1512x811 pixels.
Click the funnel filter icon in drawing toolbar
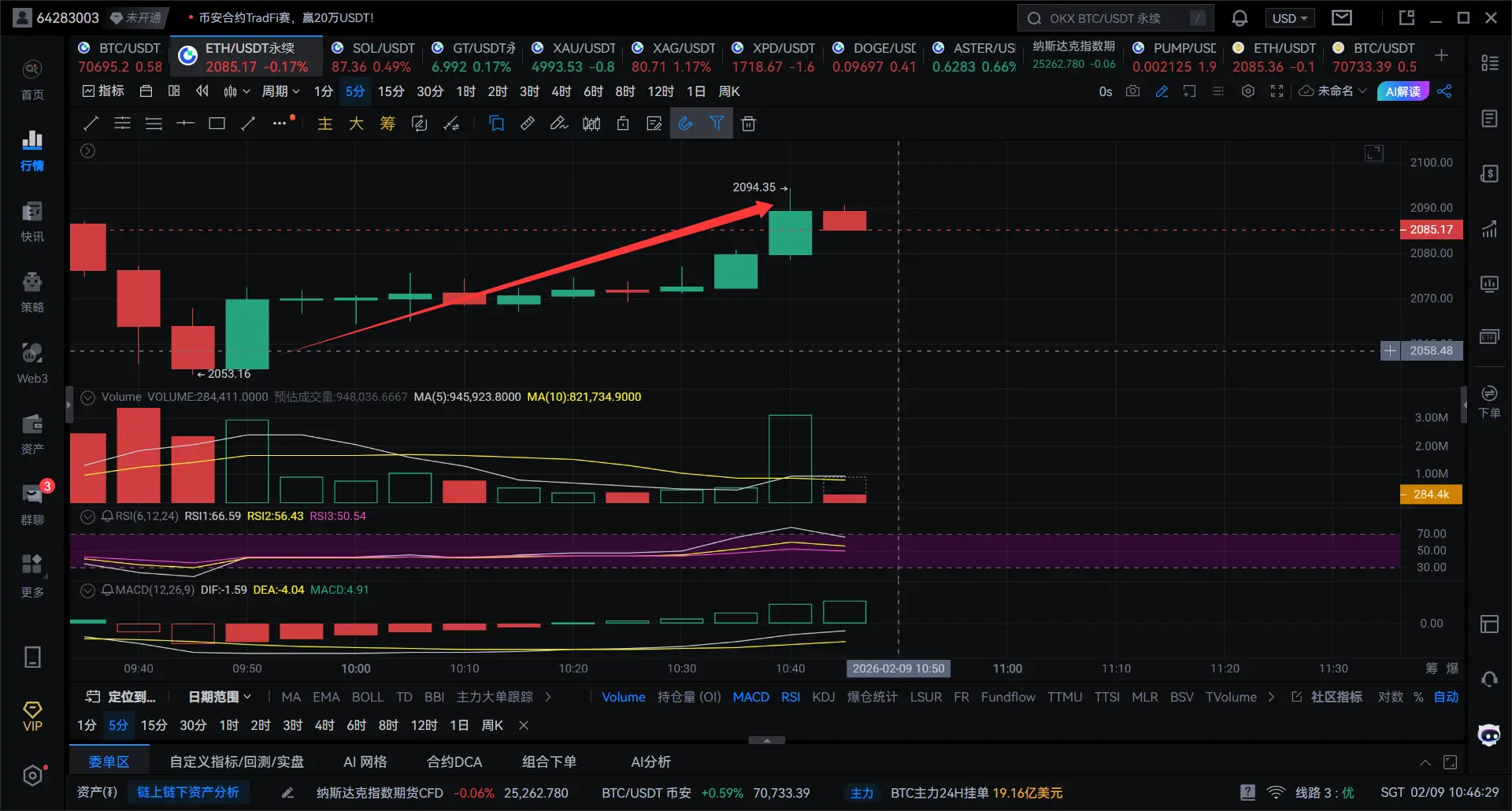click(x=717, y=124)
